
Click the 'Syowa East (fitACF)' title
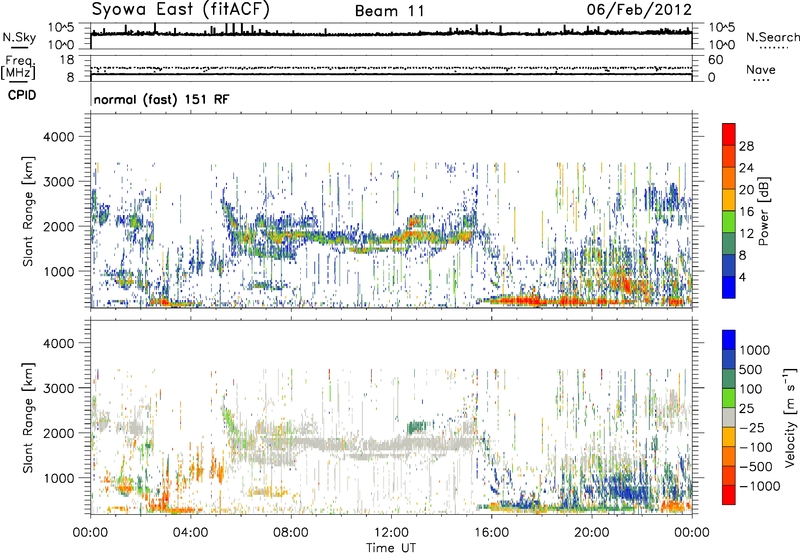[x=181, y=9]
